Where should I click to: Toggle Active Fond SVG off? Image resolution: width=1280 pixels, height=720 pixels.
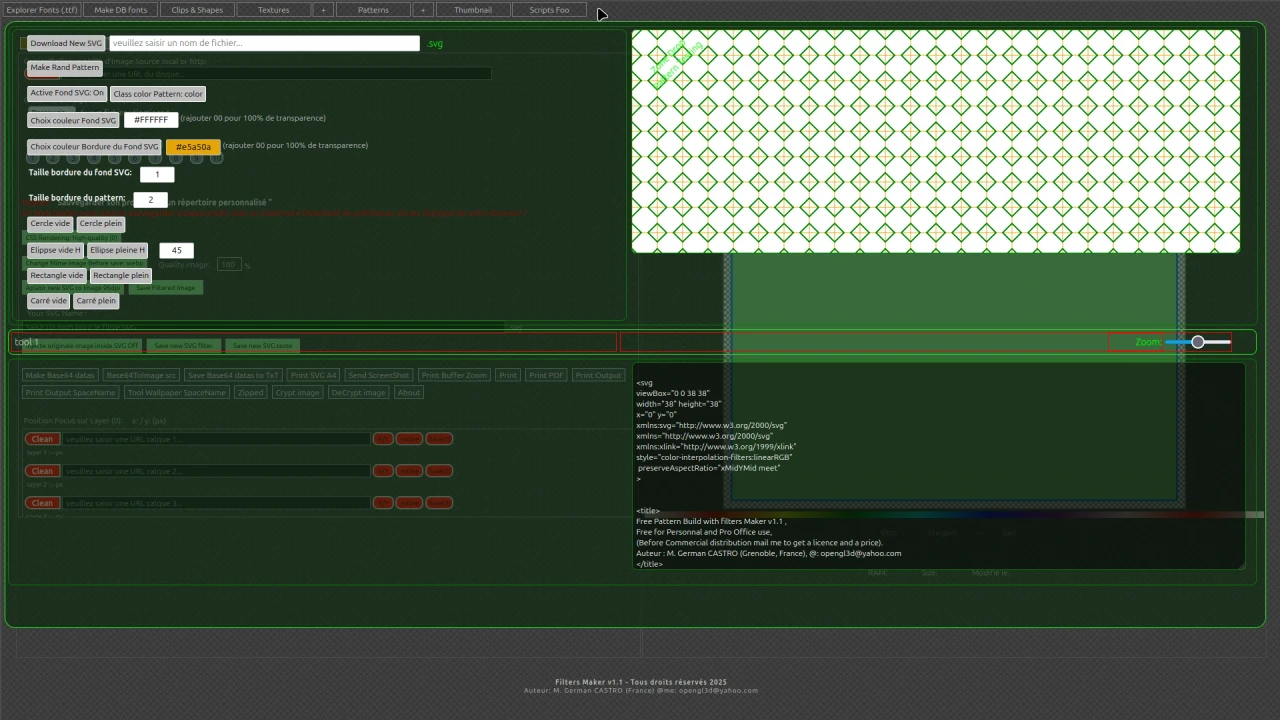(x=66, y=92)
